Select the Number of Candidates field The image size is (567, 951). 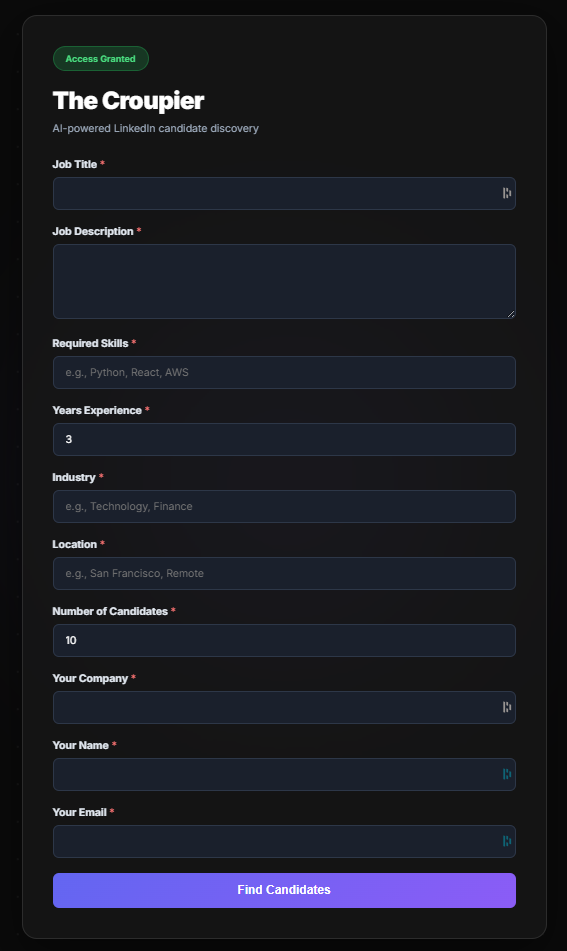coord(284,640)
